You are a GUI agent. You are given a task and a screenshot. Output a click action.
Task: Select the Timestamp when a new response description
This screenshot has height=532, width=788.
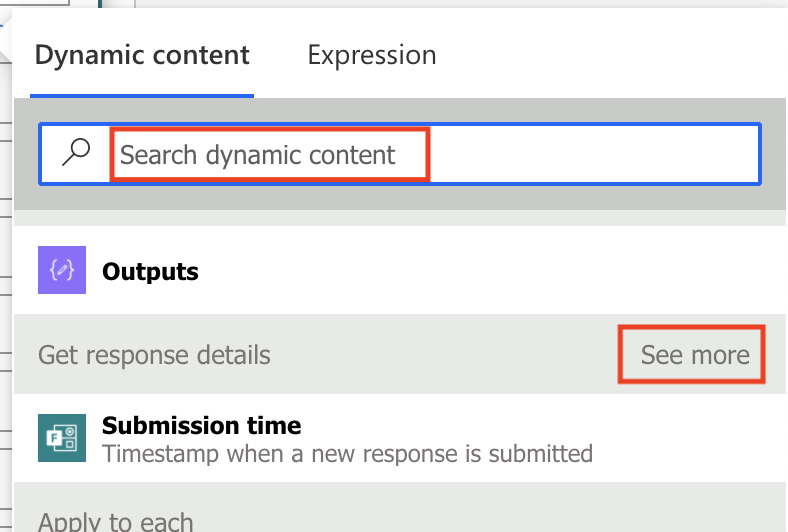pyautogui.click(x=347, y=454)
